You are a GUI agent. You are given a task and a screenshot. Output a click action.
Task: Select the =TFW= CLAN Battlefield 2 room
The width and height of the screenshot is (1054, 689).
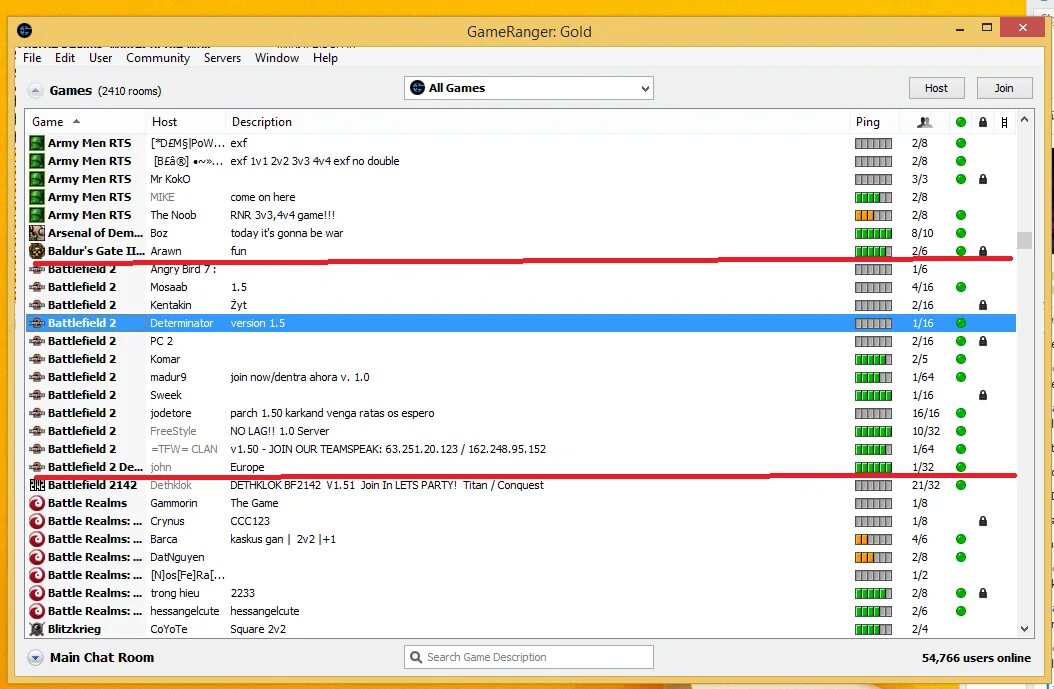[521, 449]
